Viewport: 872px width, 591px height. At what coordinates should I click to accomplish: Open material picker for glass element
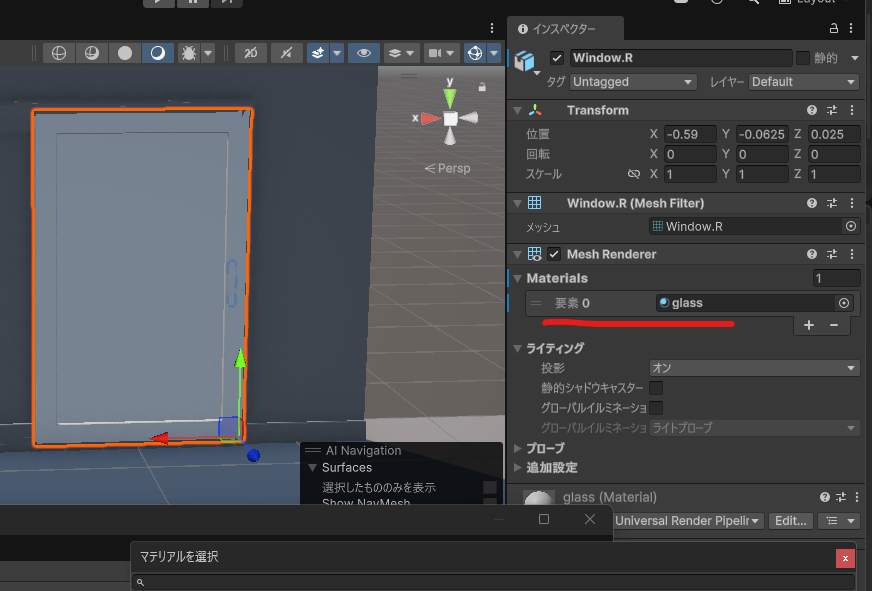[x=844, y=303]
